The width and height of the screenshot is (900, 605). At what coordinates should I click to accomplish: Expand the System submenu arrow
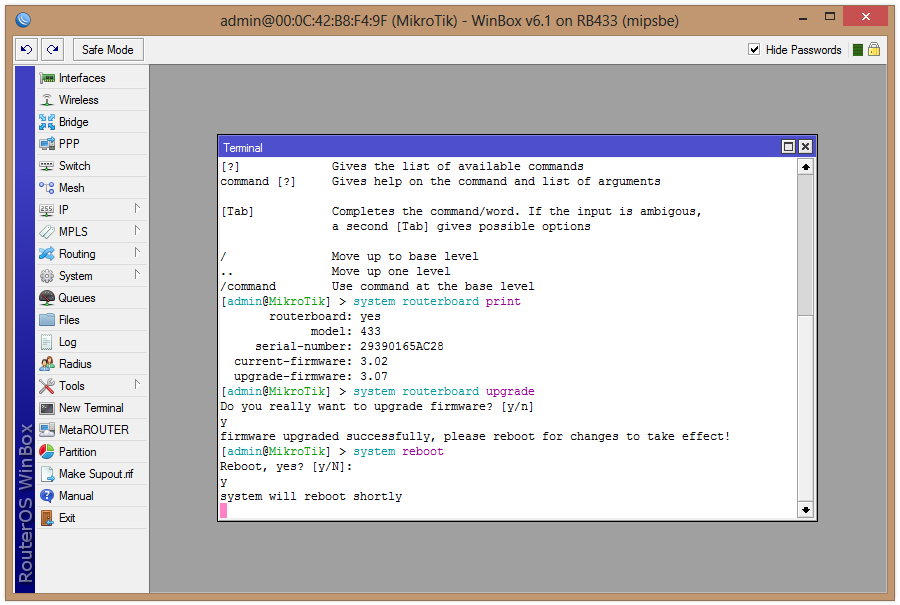pos(137,274)
